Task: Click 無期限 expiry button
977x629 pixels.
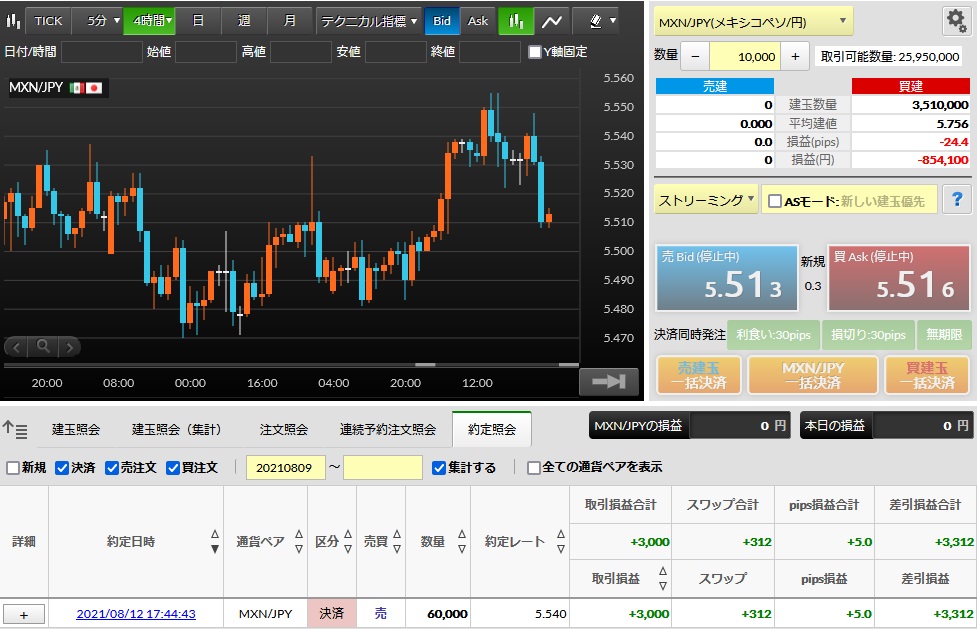Action: click(944, 335)
